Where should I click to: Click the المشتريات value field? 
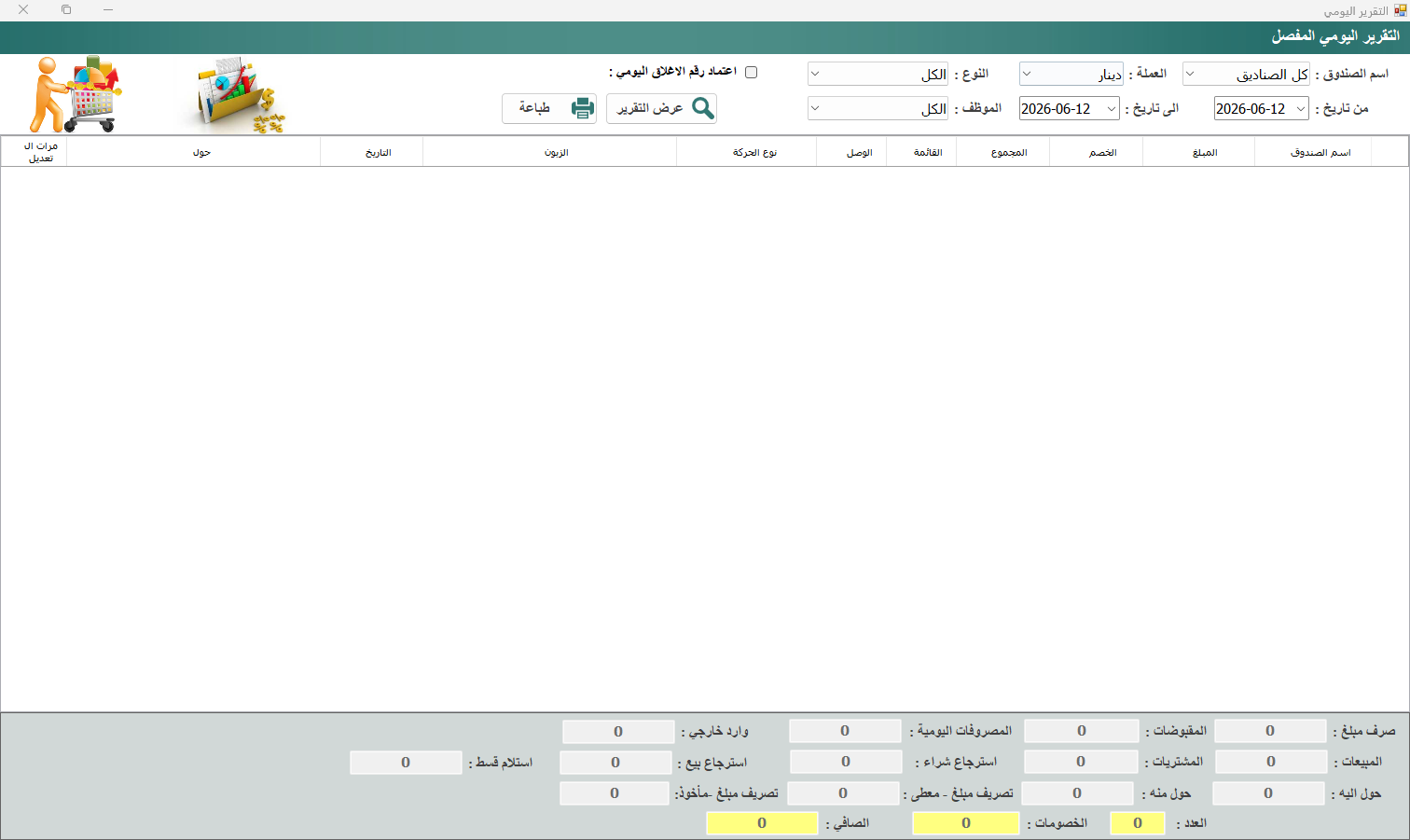pos(1081,762)
